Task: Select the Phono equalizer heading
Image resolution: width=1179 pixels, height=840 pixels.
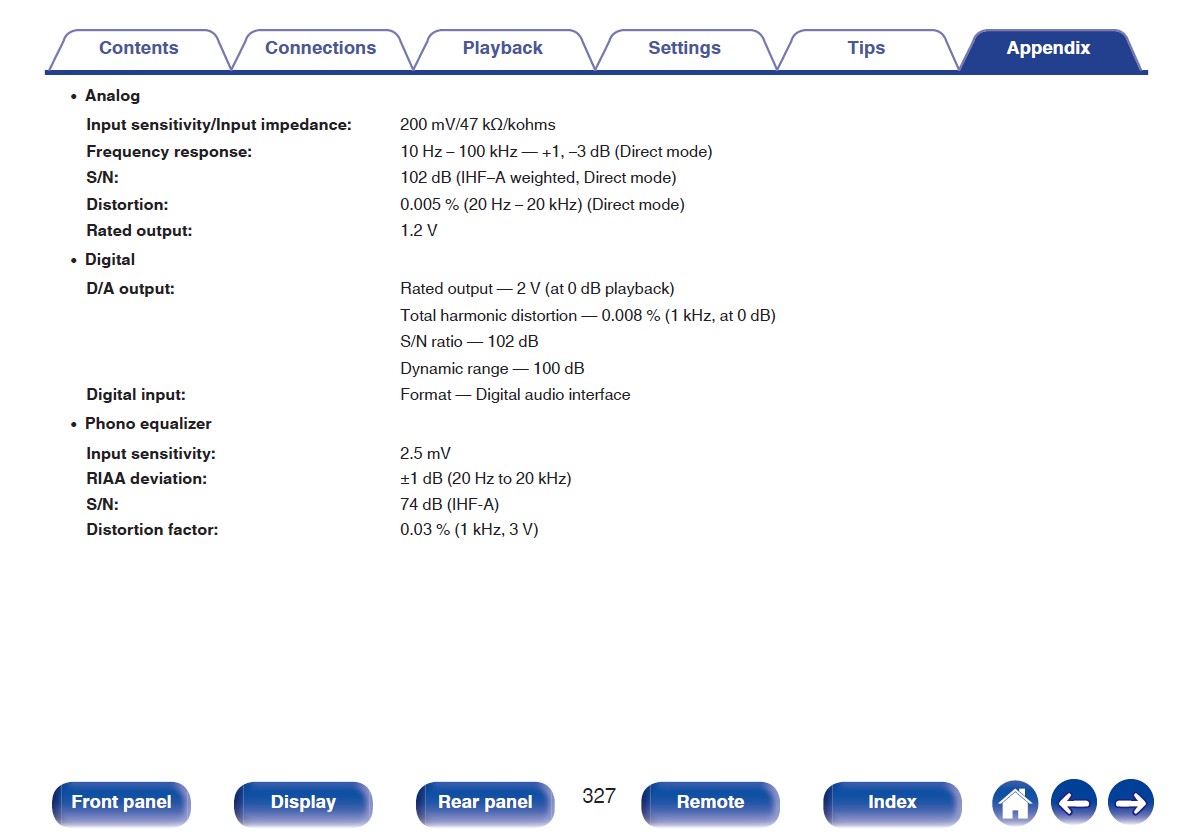Action: click(148, 423)
